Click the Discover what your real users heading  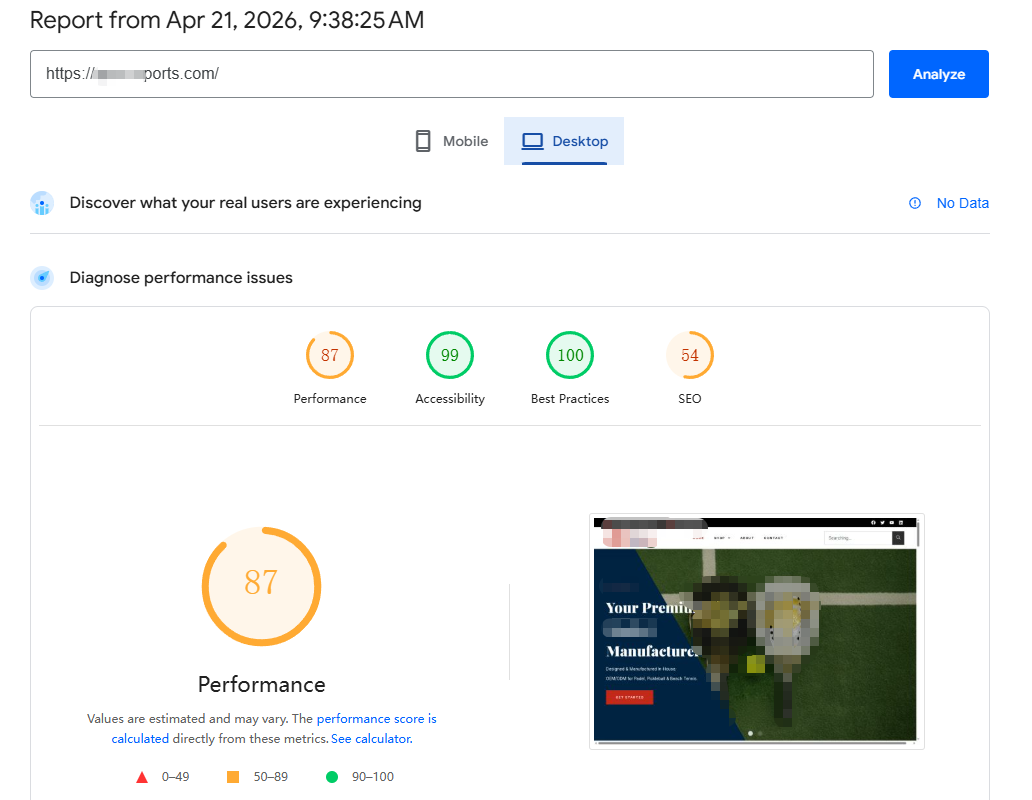(245, 203)
